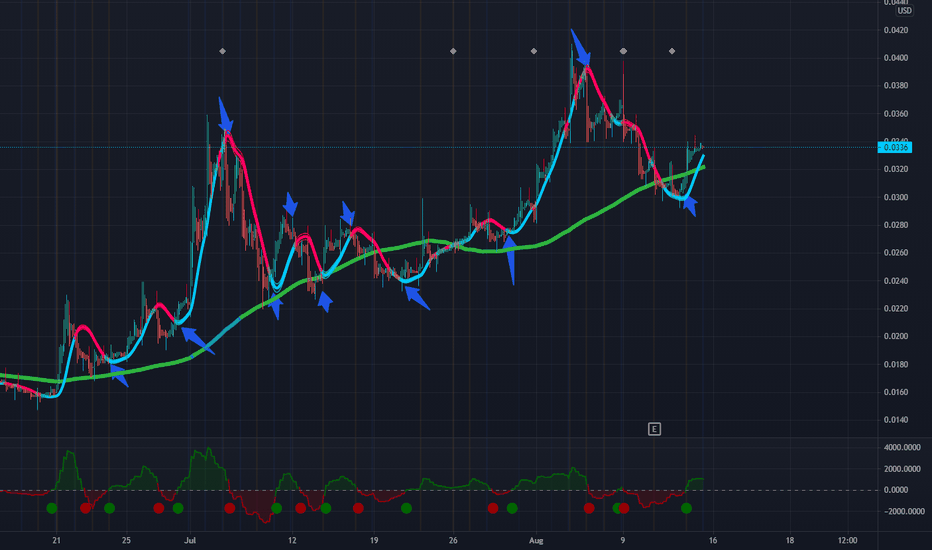
Task: Click the '12:00' time label on the axis
Action: (848, 540)
